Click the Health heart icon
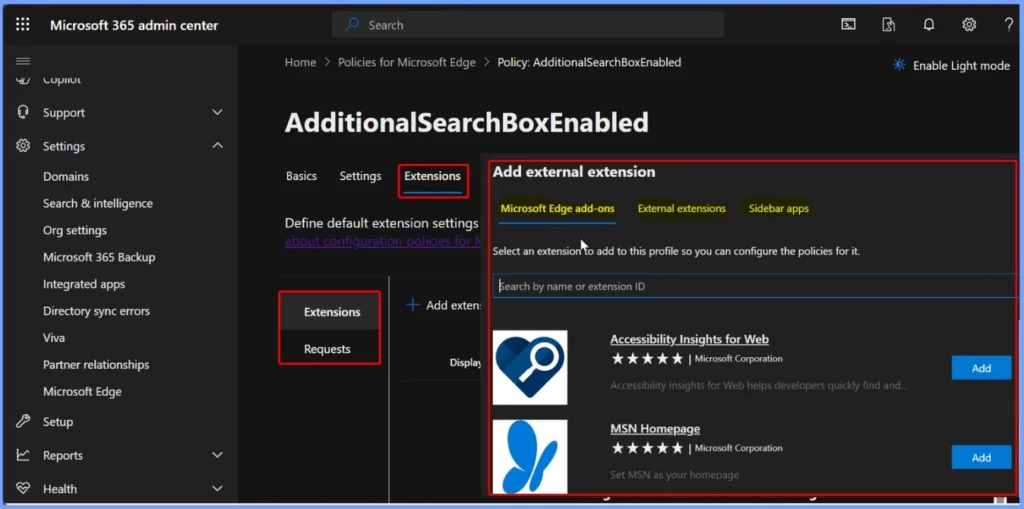The width and height of the screenshot is (1024, 509). 23,488
